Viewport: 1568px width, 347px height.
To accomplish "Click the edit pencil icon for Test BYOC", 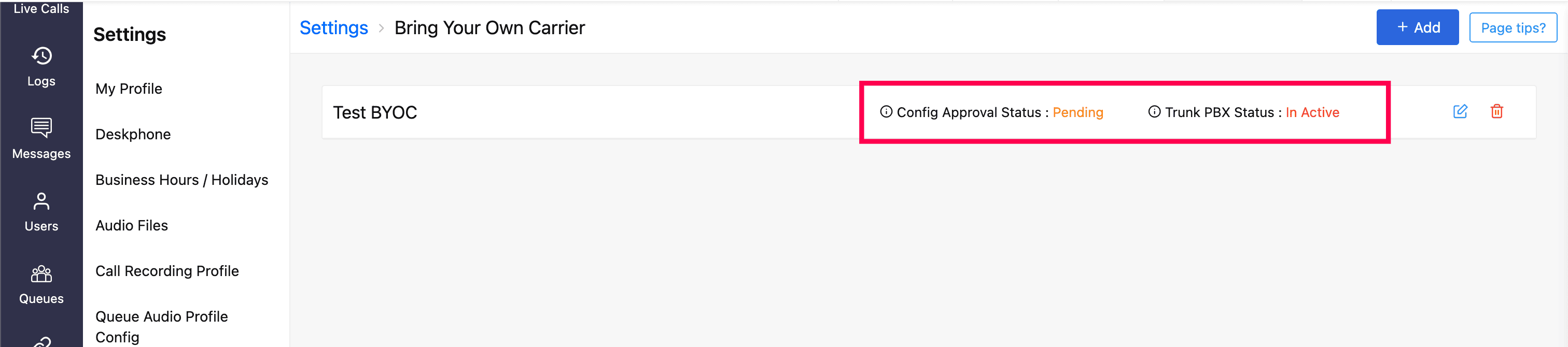I will coord(1460,112).
